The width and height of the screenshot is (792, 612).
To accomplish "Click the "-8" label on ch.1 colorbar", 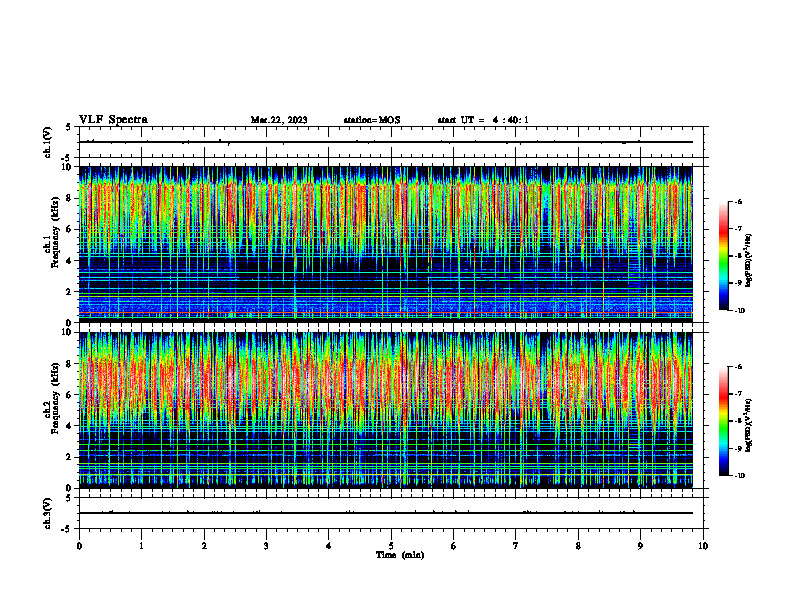I will click(x=738, y=256).
